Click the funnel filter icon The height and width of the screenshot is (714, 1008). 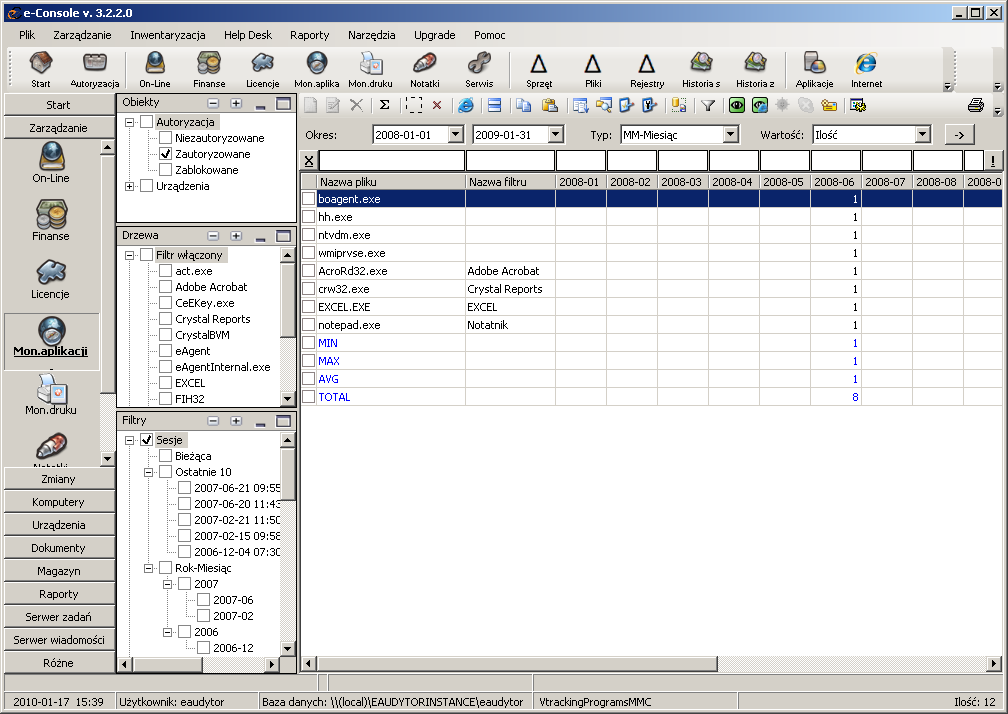point(708,105)
